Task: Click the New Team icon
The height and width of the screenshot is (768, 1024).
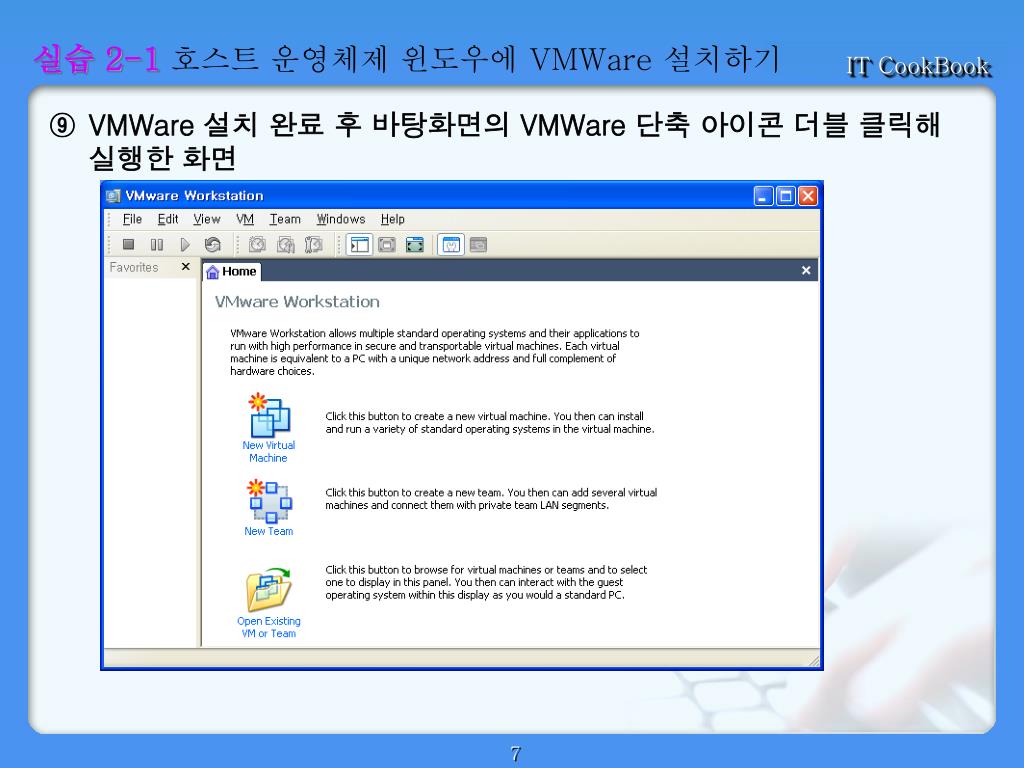Action: pos(269,502)
